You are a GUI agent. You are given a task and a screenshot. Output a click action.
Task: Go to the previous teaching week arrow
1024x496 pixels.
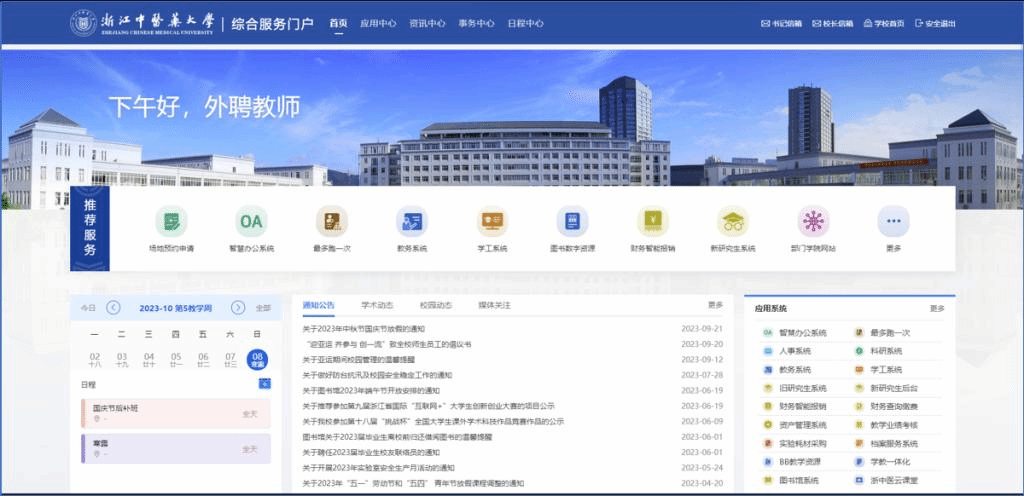point(113,308)
